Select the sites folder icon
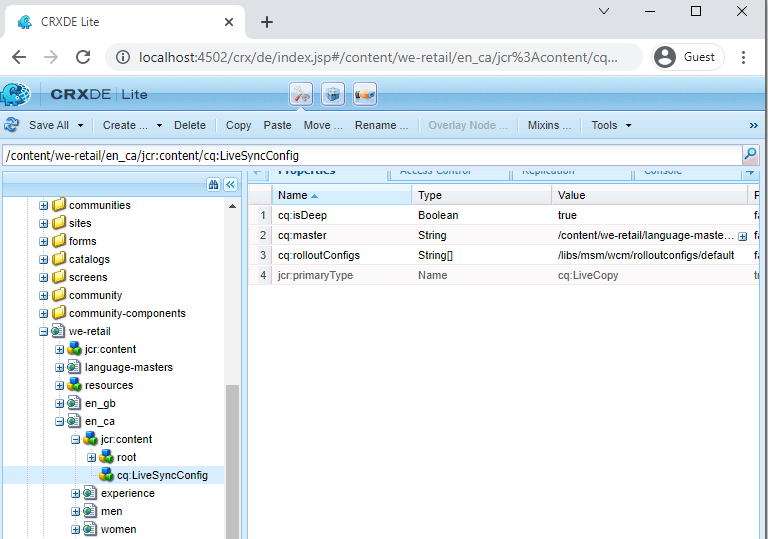Viewport: 768px width, 539px height. [59, 222]
